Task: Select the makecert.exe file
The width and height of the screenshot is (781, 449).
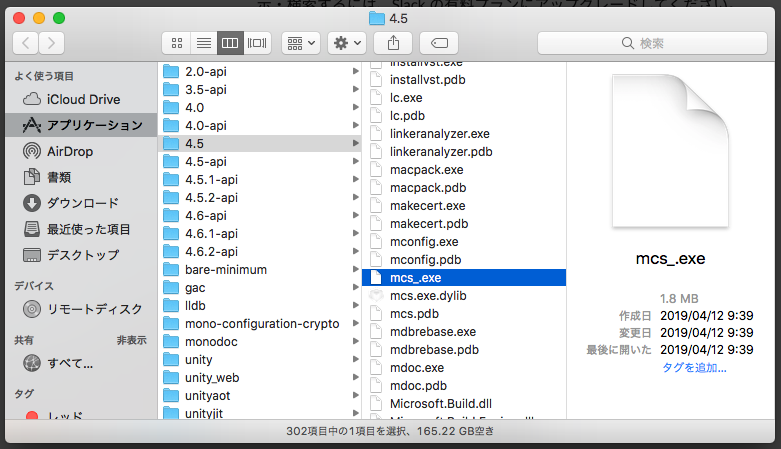Action: pyautogui.click(x=464, y=205)
